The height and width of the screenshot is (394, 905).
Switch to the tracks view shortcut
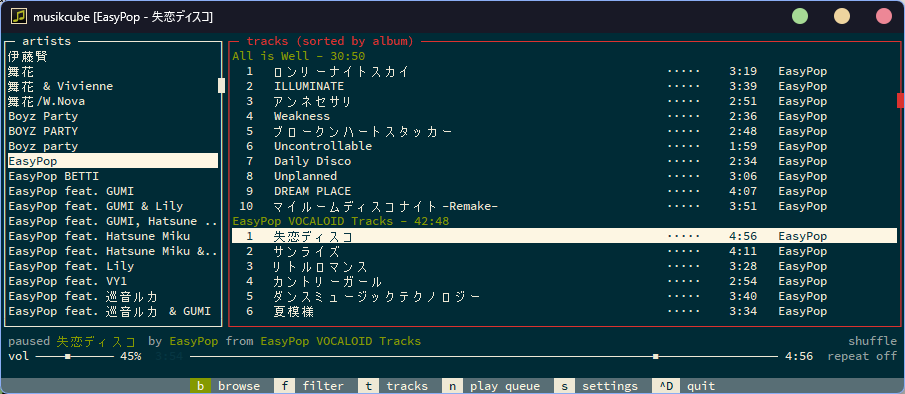pos(393,386)
